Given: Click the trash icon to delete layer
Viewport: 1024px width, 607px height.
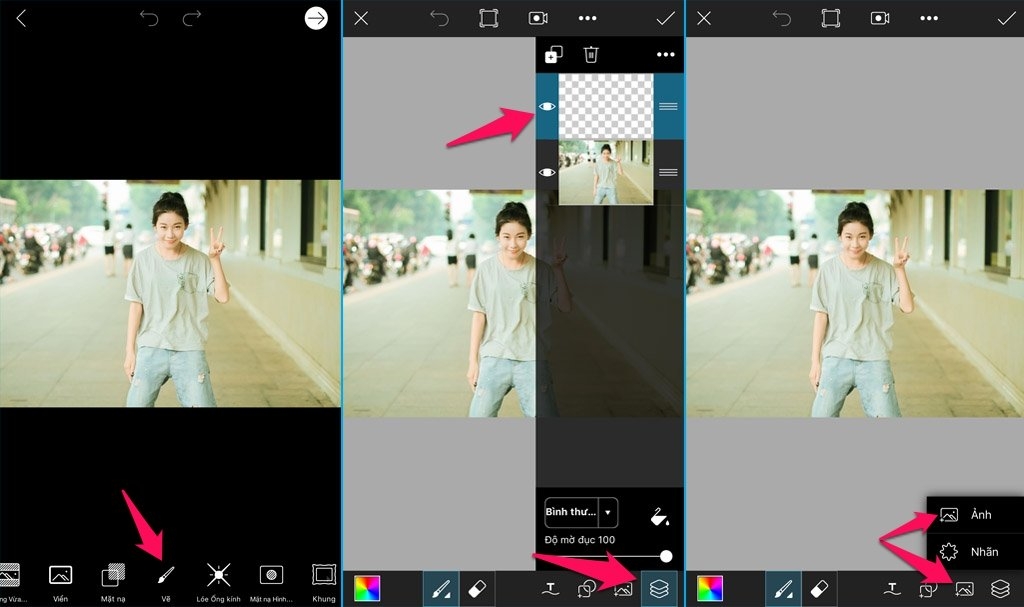Looking at the screenshot, I should [x=591, y=54].
